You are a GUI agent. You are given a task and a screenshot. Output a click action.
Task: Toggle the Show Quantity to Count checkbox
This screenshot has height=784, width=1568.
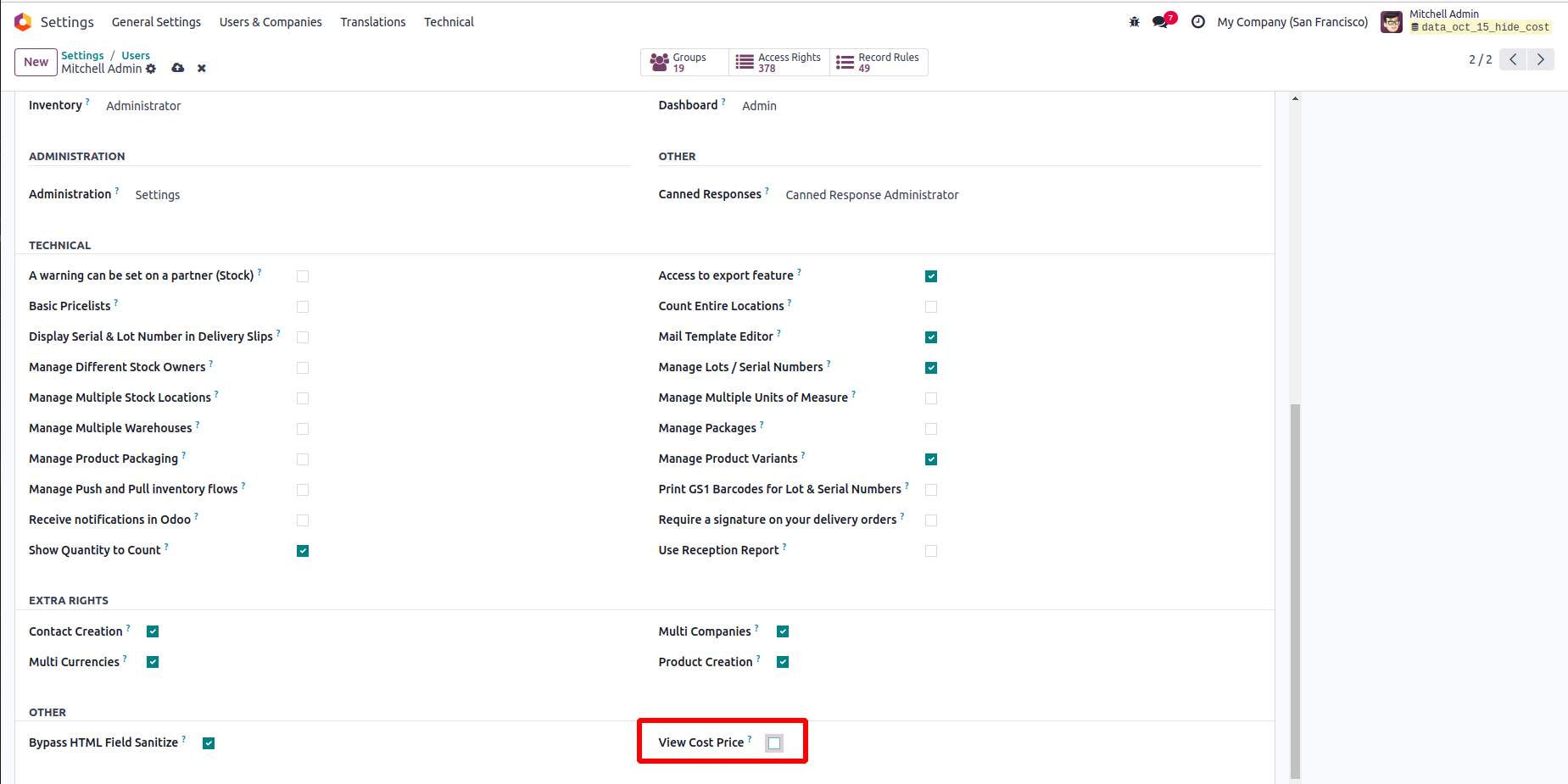tap(303, 551)
